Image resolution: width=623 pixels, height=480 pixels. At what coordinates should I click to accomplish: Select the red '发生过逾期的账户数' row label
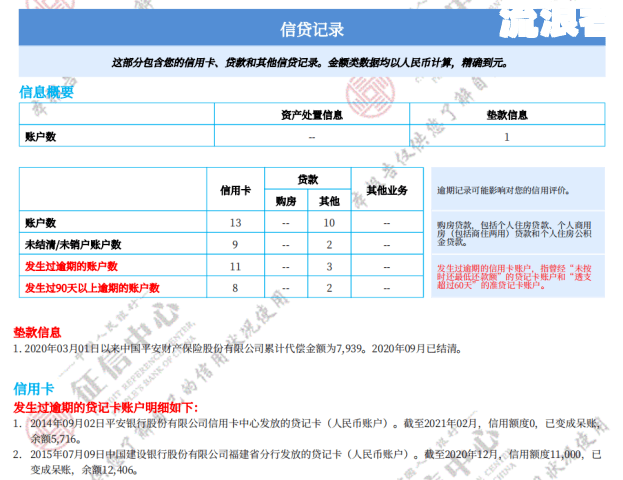(x=71, y=266)
